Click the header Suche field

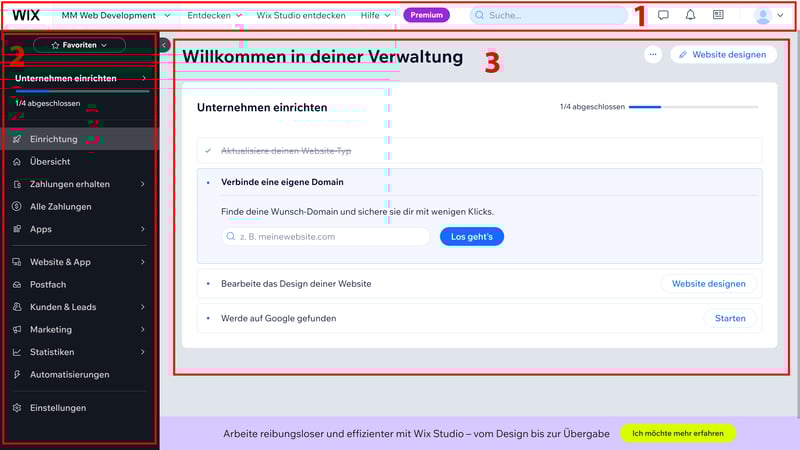(548, 15)
